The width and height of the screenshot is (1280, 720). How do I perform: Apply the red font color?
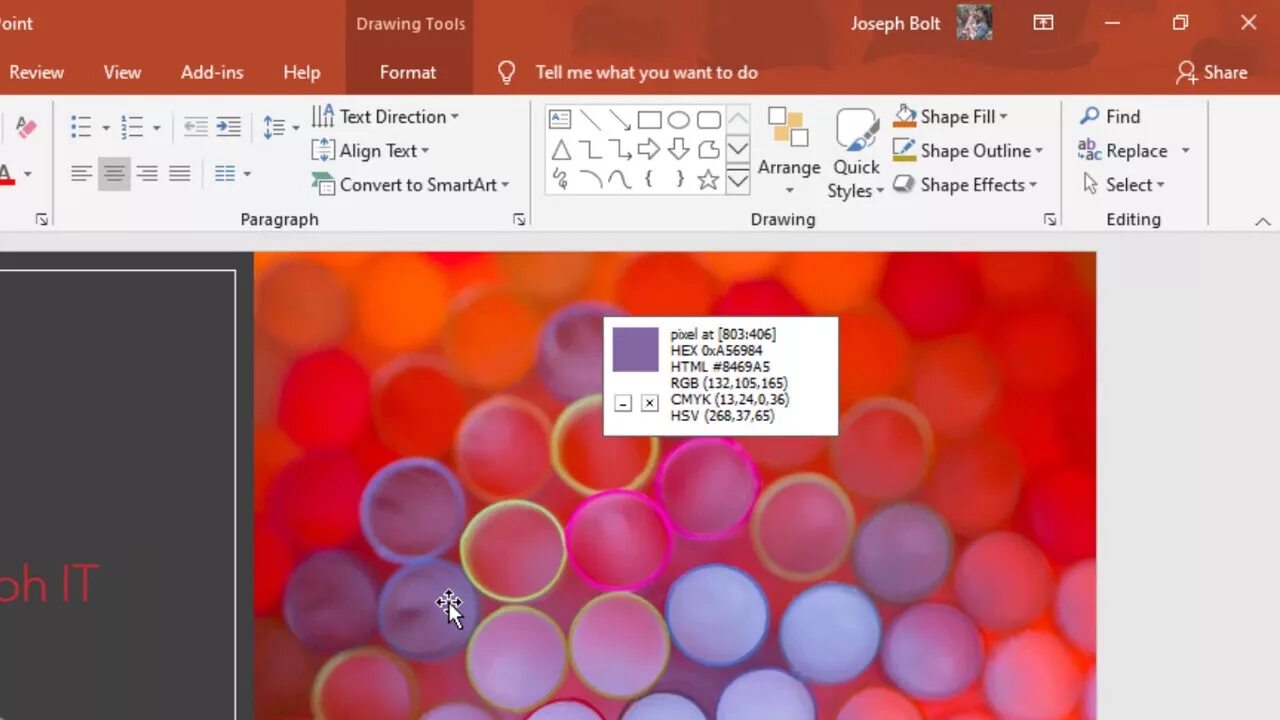tap(7, 174)
